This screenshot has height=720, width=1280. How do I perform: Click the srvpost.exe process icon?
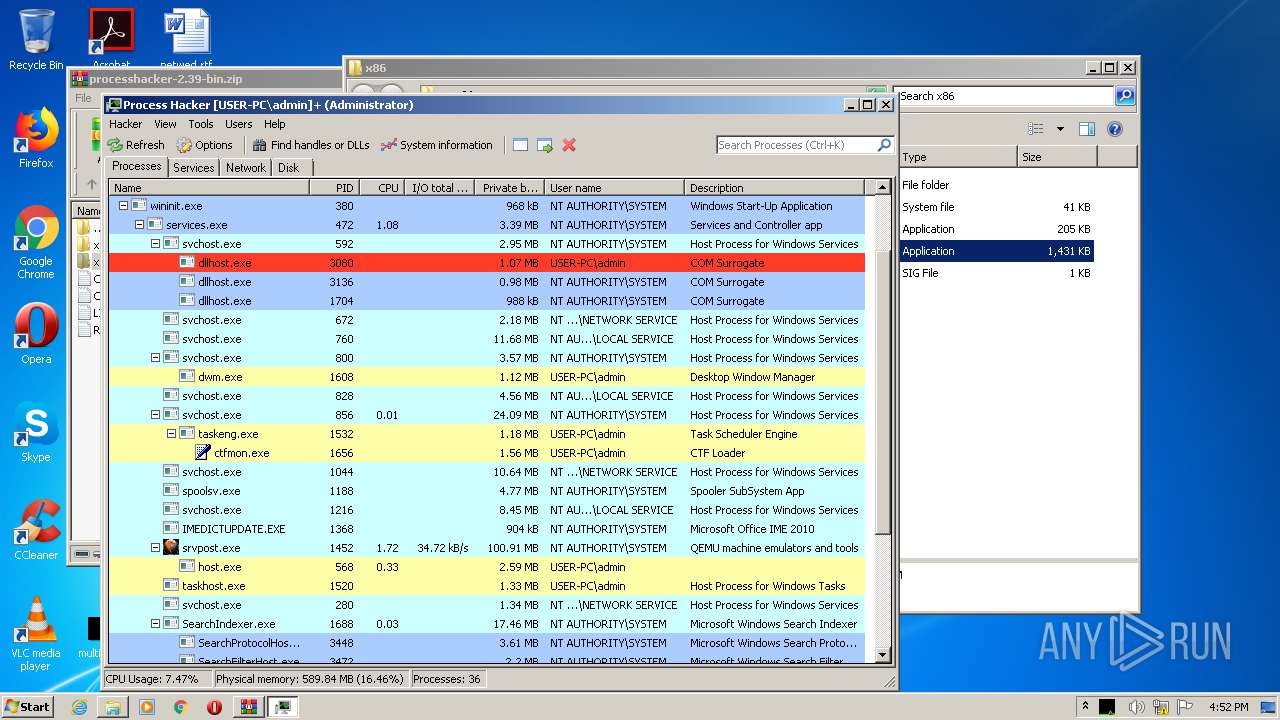(x=171, y=548)
